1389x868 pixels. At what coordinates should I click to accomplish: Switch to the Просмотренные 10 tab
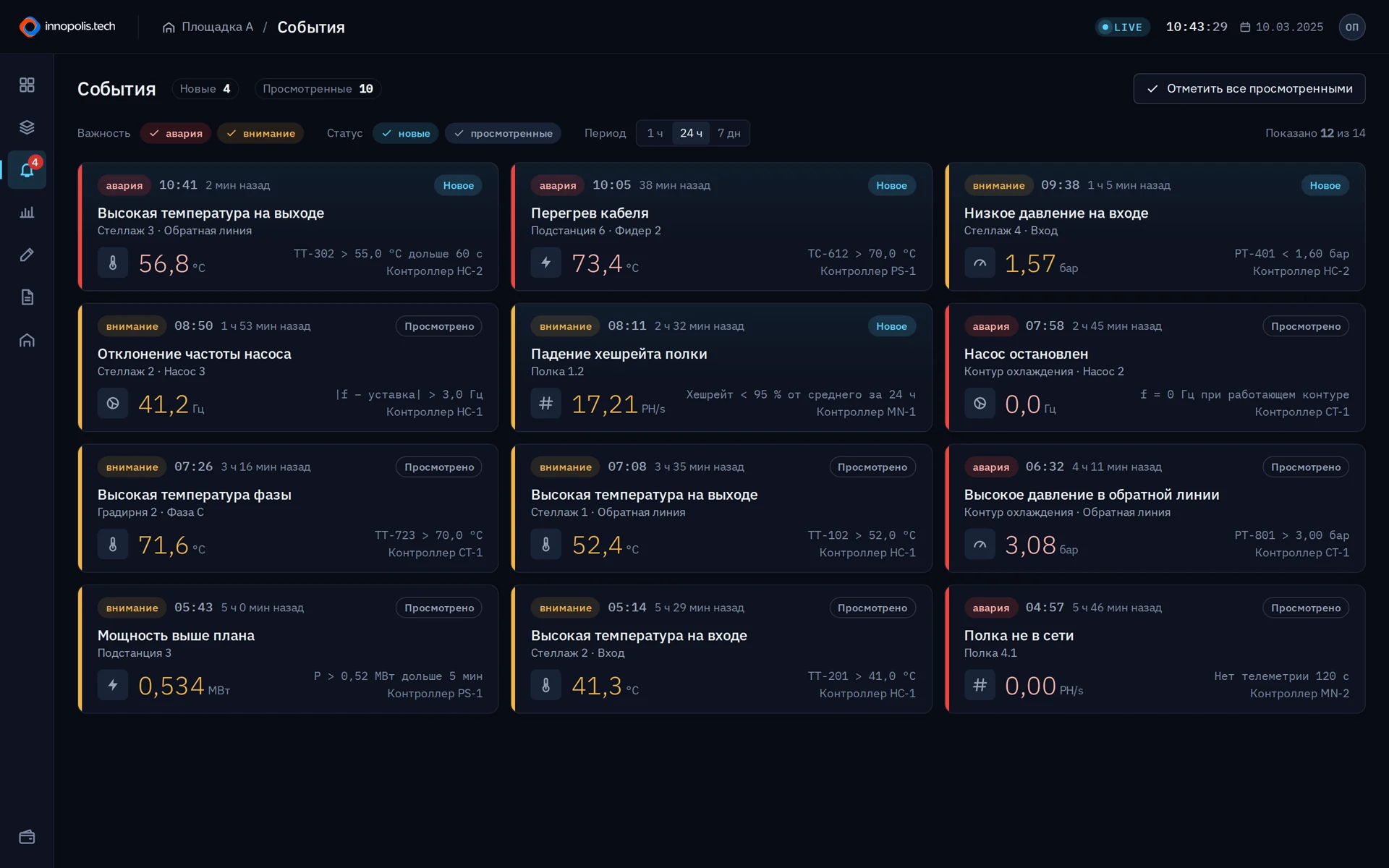[x=318, y=89]
